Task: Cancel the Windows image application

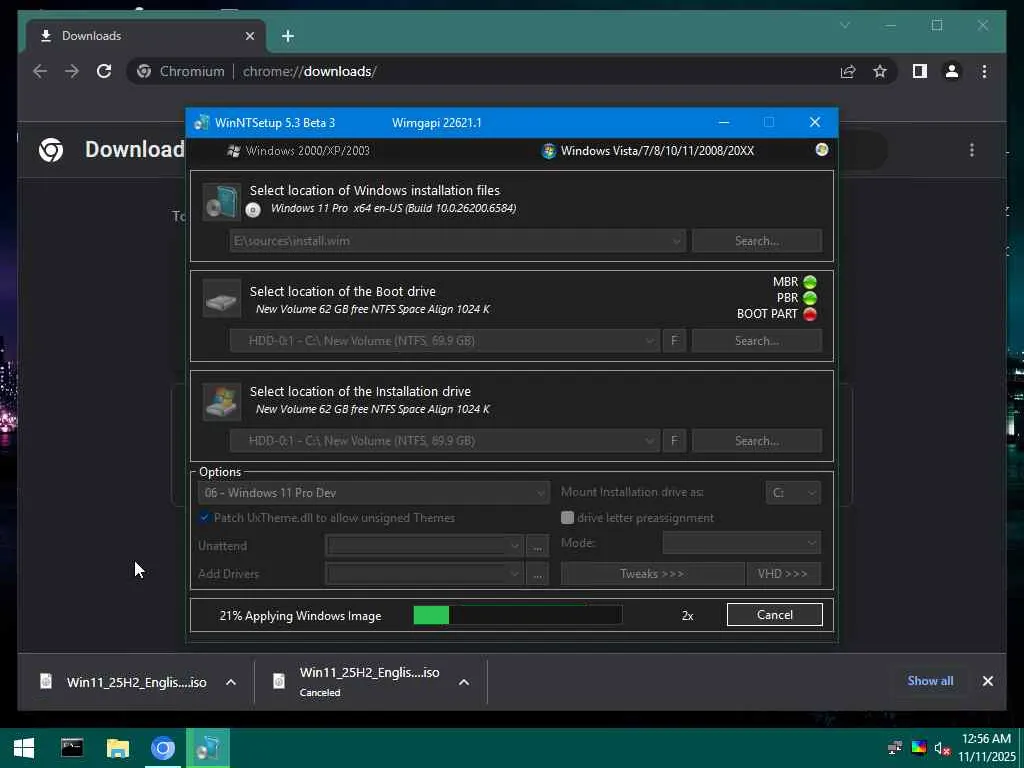Action: [x=775, y=615]
